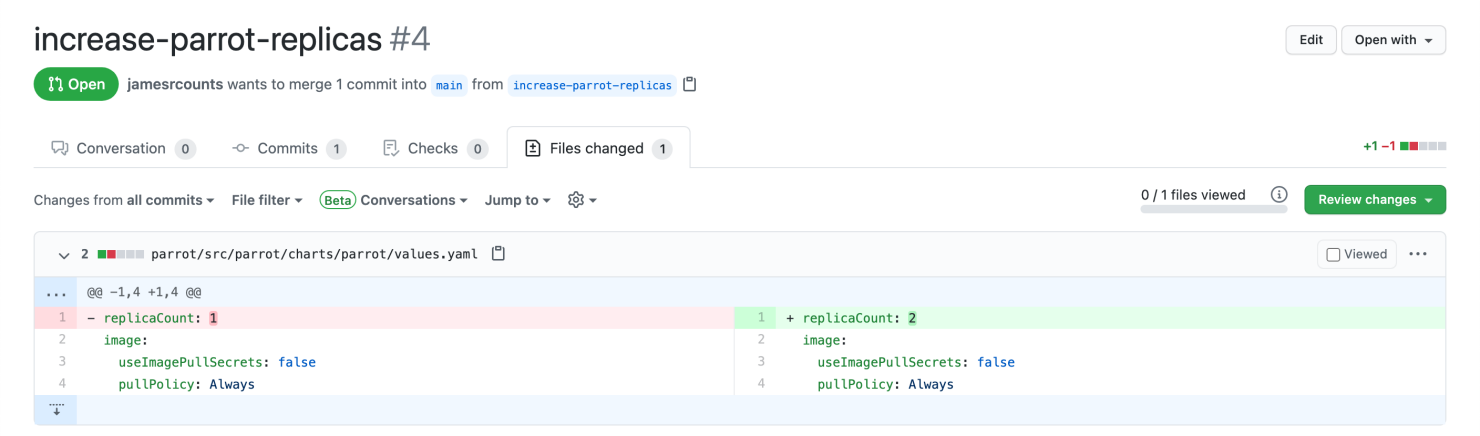Open the File filter dropdown
Screen dimensions: 1480x436
tap(267, 200)
